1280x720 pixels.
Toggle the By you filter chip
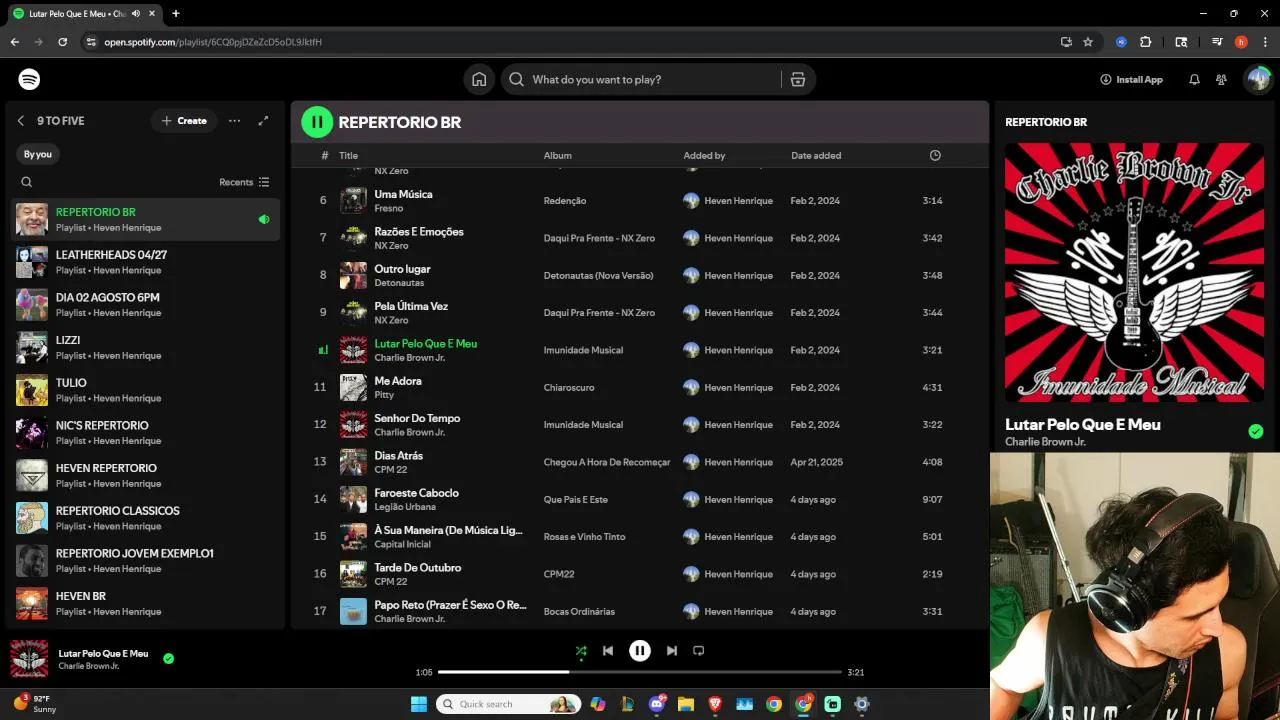[38, 154]
